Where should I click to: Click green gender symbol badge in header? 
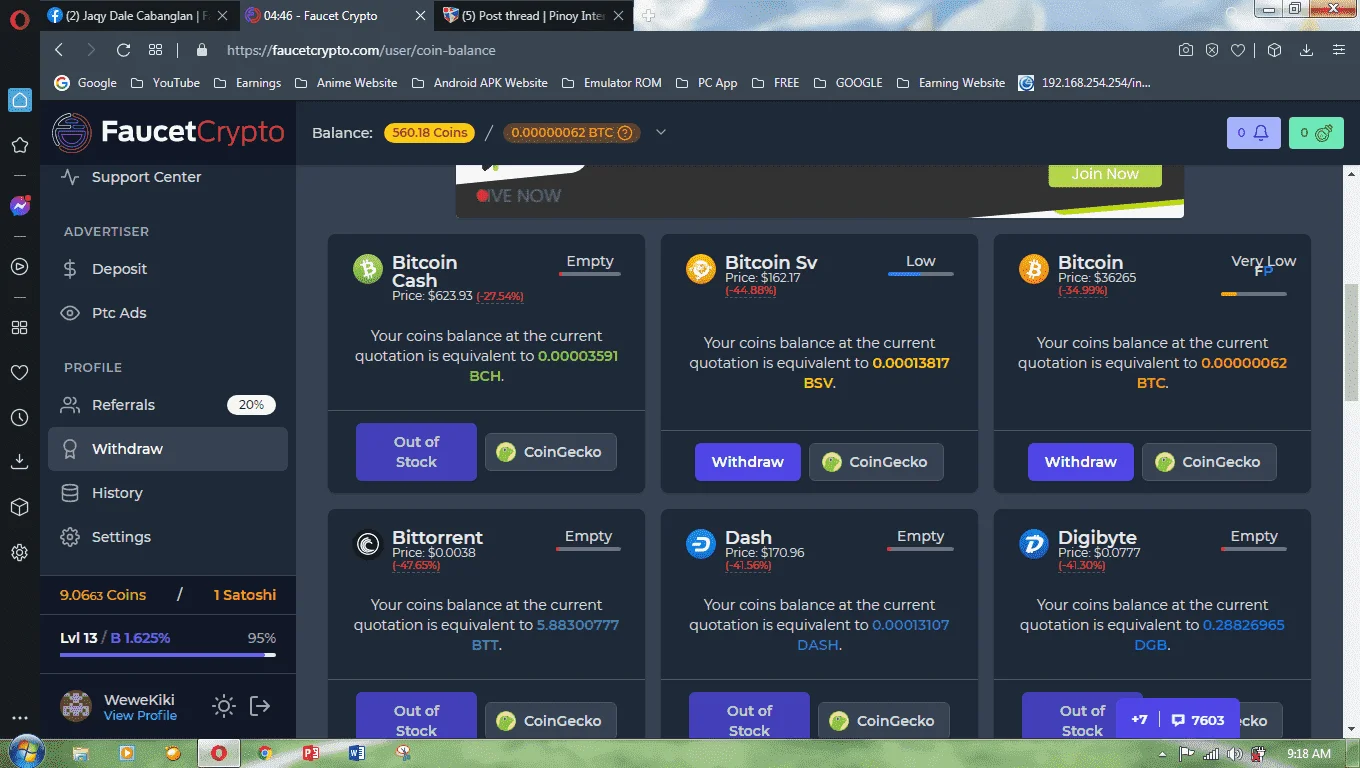tap(1316, 133)
